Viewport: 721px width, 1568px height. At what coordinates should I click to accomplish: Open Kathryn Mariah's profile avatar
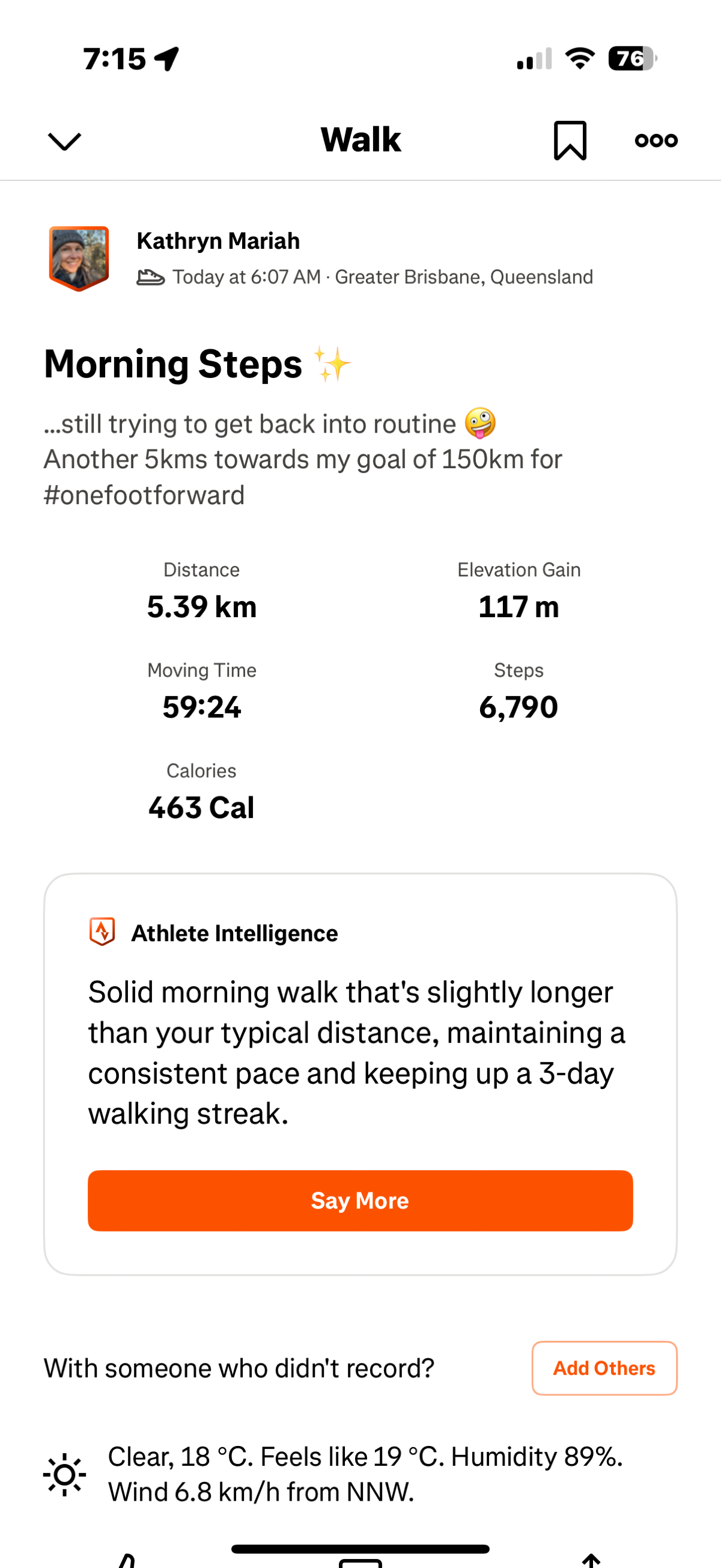79,258
